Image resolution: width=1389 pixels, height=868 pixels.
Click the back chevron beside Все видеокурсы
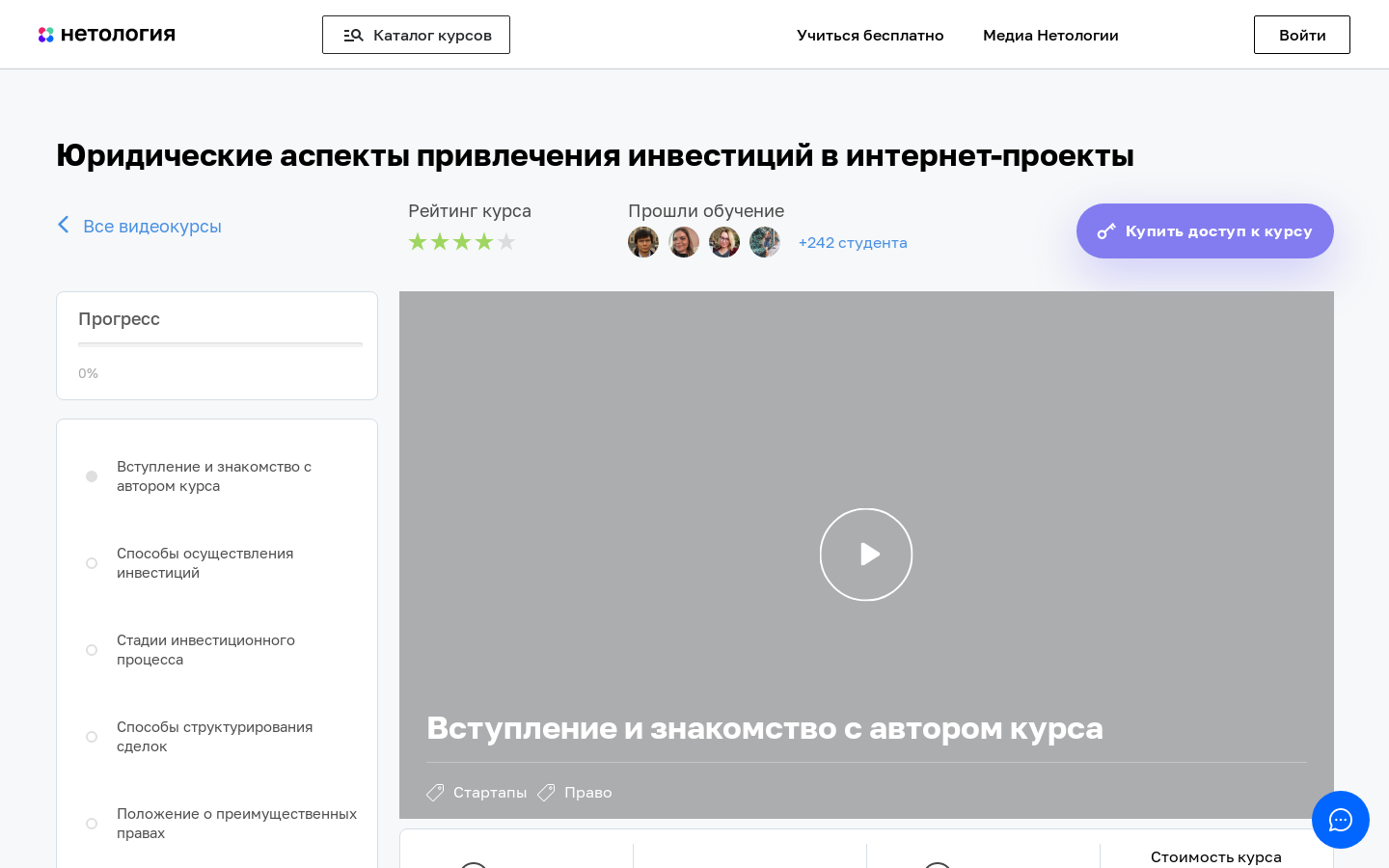[64, 225]
